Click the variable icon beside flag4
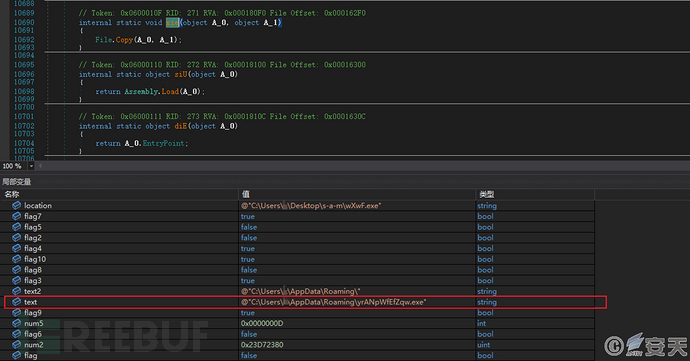This screenshot has width=690, height=361. (17, 248)
